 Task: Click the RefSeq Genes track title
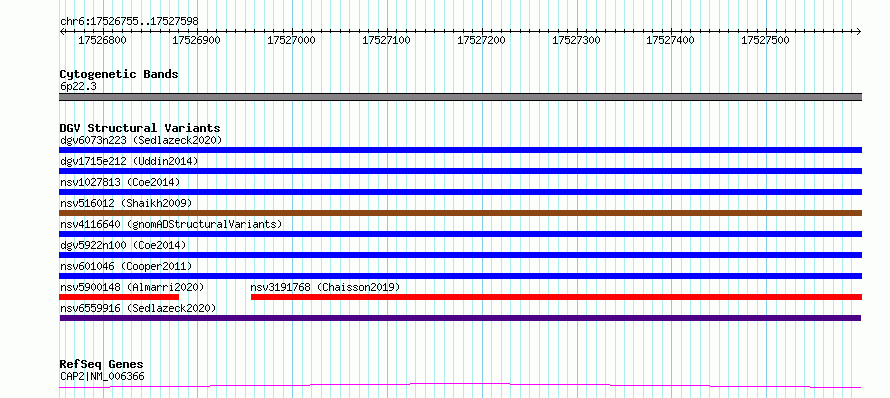coord(101,365)
